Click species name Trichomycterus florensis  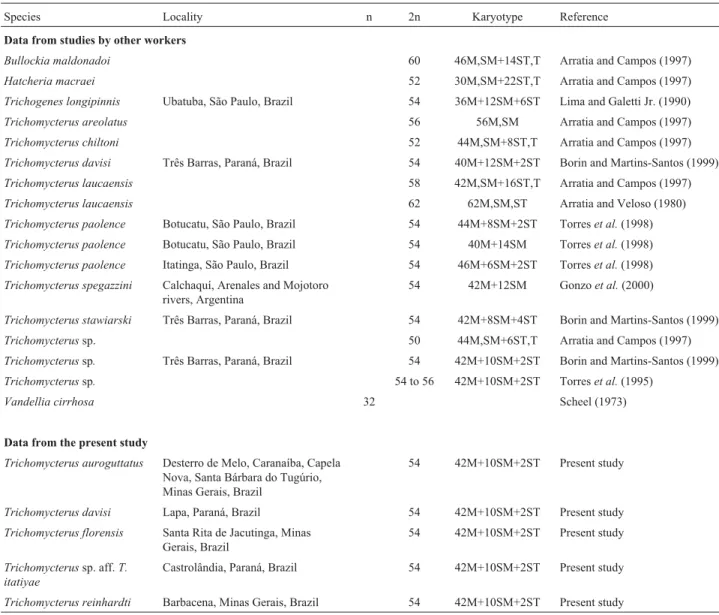[64, 533]
